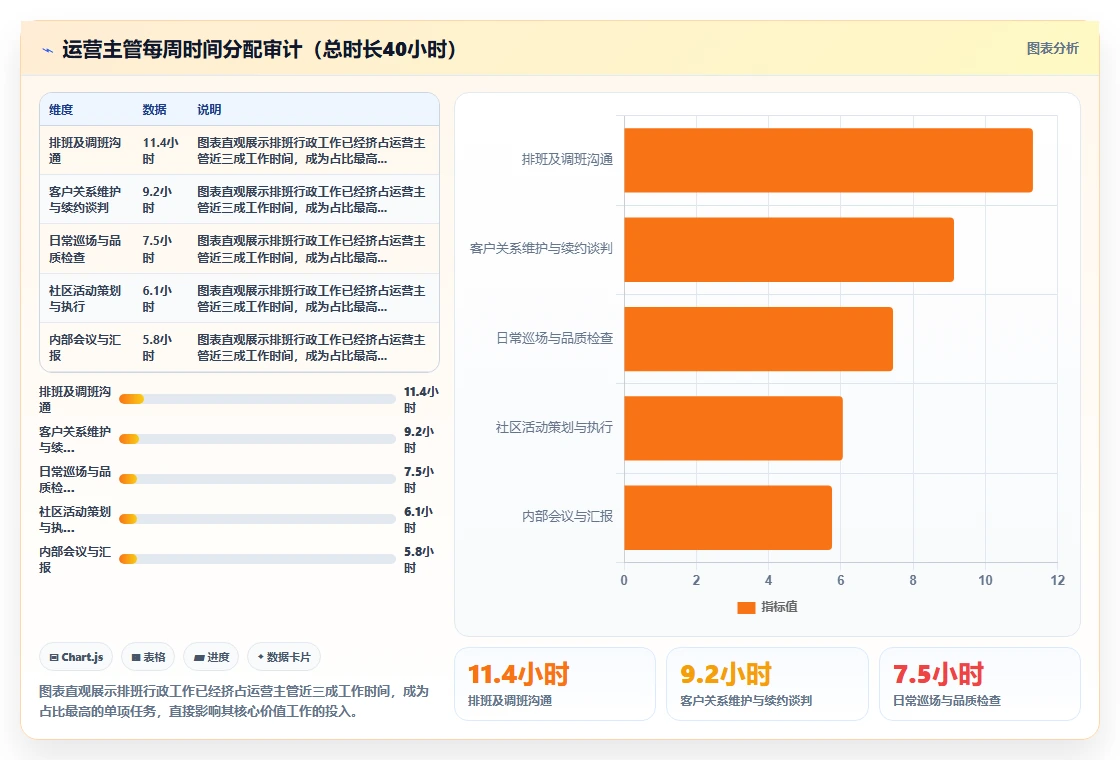
Task: Select the 进度 tag chip
Action: [x=211, y=657]
